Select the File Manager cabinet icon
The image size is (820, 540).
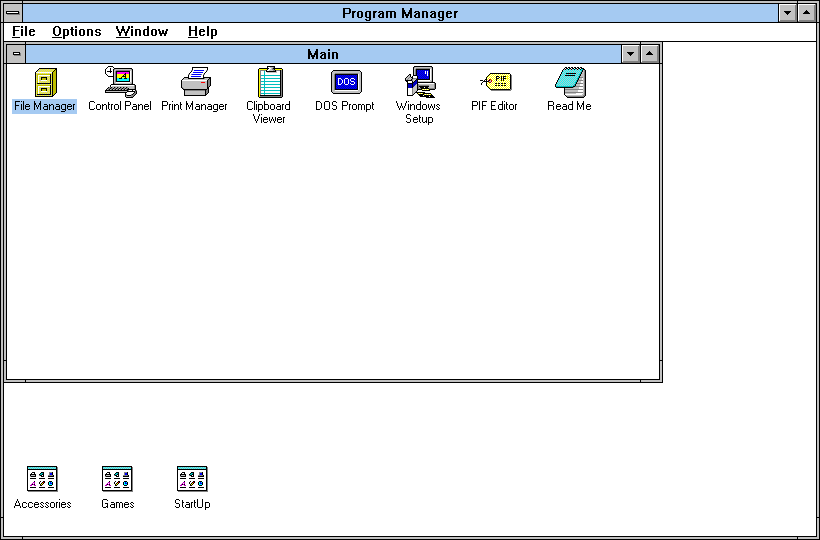pyautogui.click(x=45, y=82)
